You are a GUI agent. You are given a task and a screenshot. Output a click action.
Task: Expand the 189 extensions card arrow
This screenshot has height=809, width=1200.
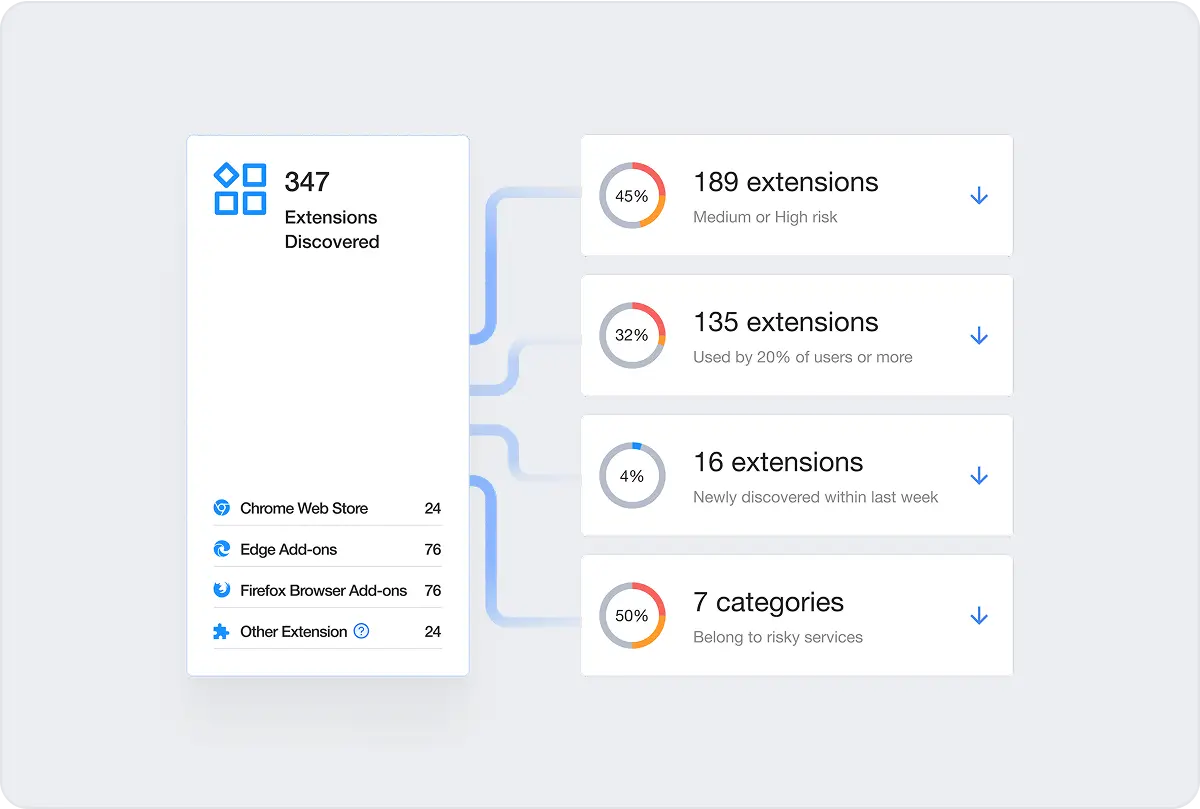tap(979, 196)
